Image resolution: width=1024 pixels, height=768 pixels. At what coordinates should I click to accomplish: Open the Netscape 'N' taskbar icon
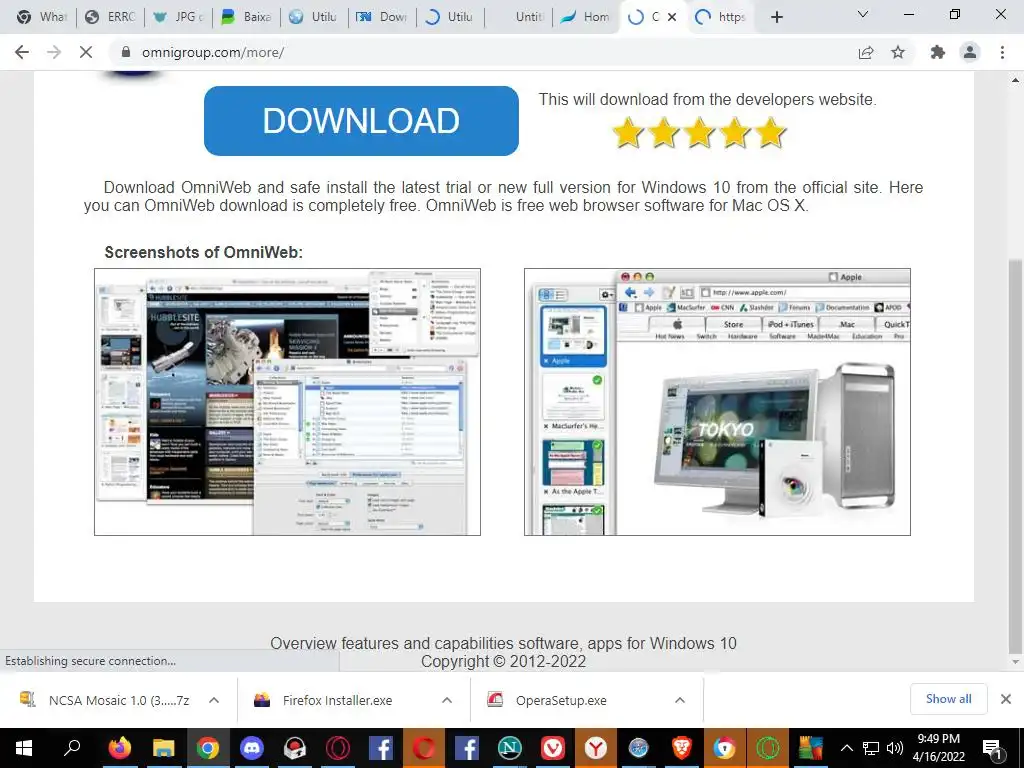pyautogui.click(x=509, y=748)
